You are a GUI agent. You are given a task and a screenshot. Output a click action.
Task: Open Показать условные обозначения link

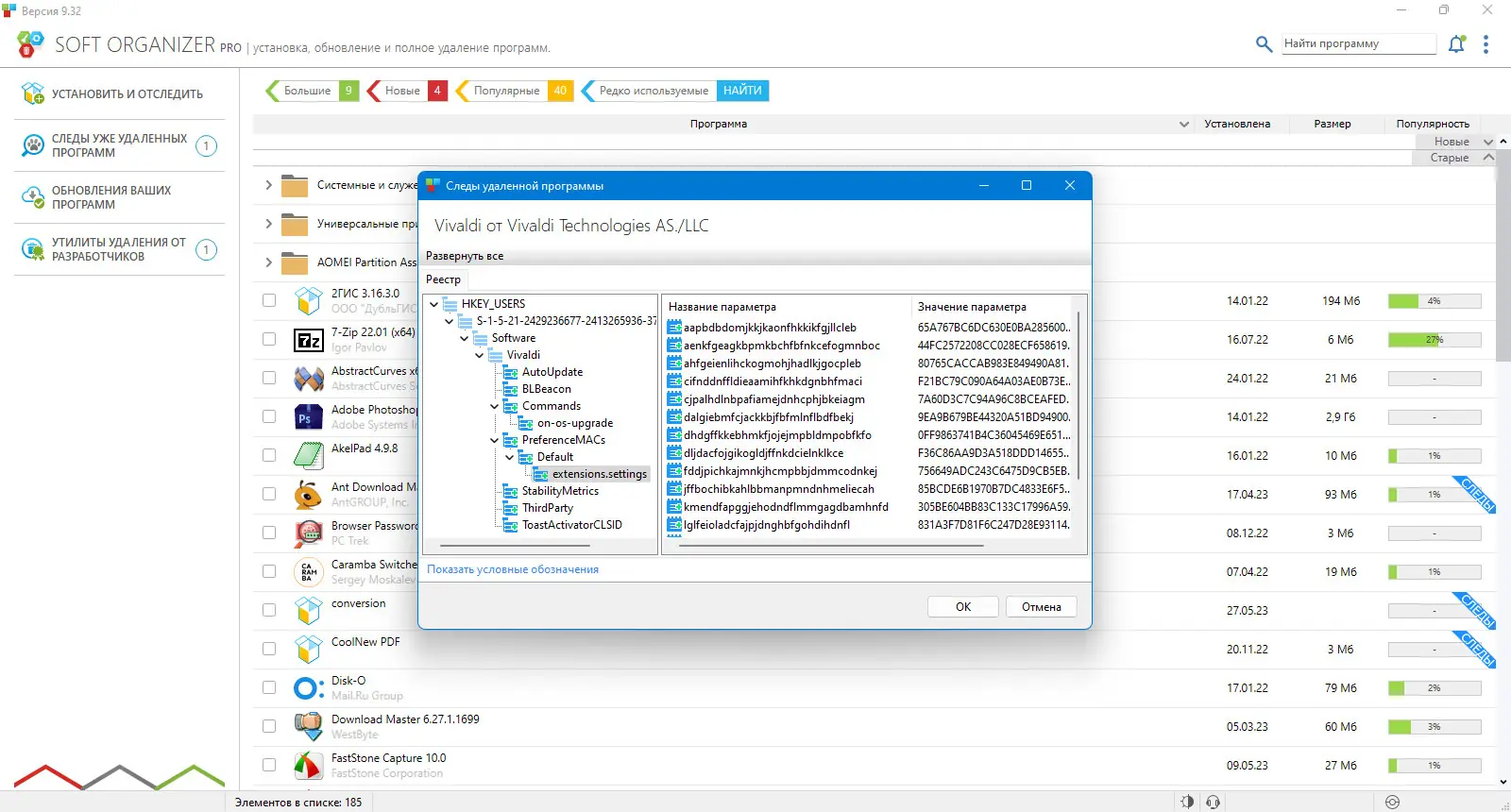tap(513, 569)
